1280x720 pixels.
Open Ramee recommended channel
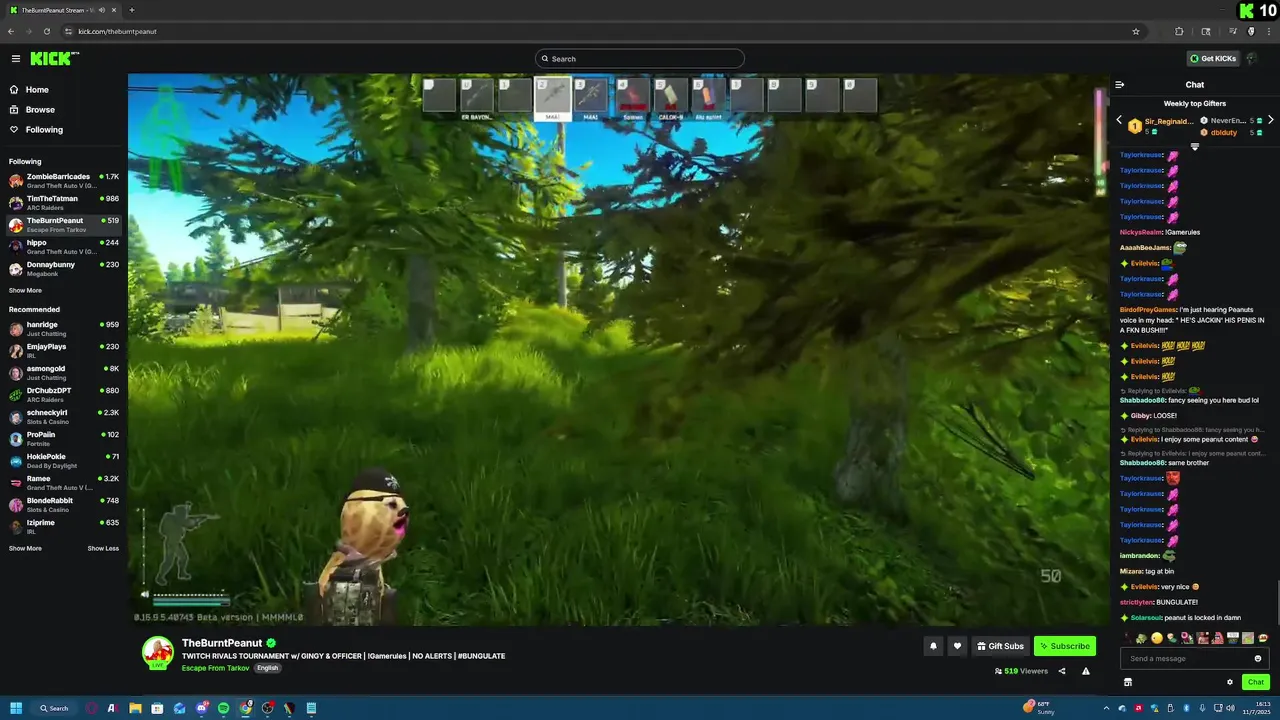pos(64,483)
